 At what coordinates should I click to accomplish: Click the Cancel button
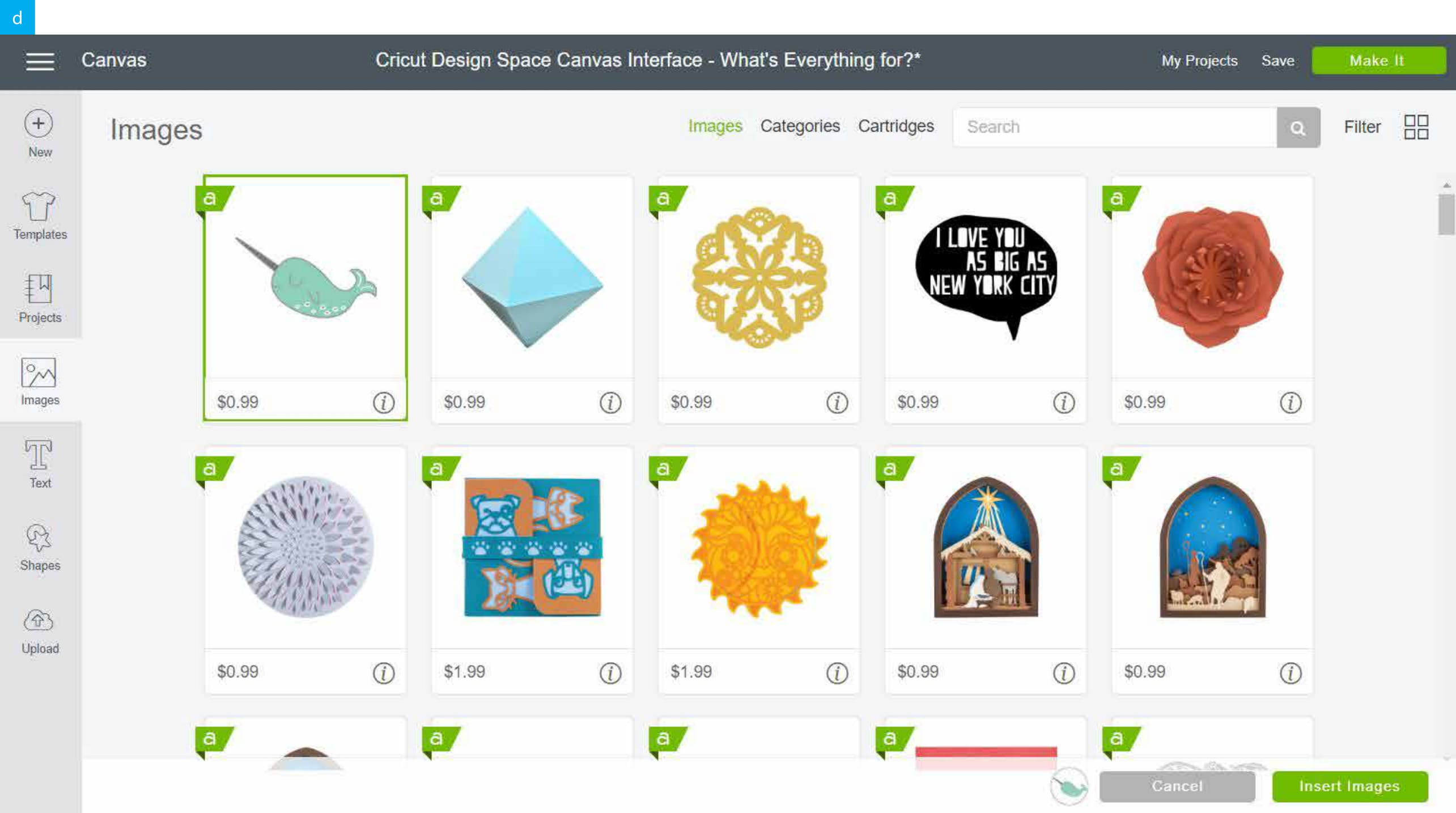tap(1177, 786)
